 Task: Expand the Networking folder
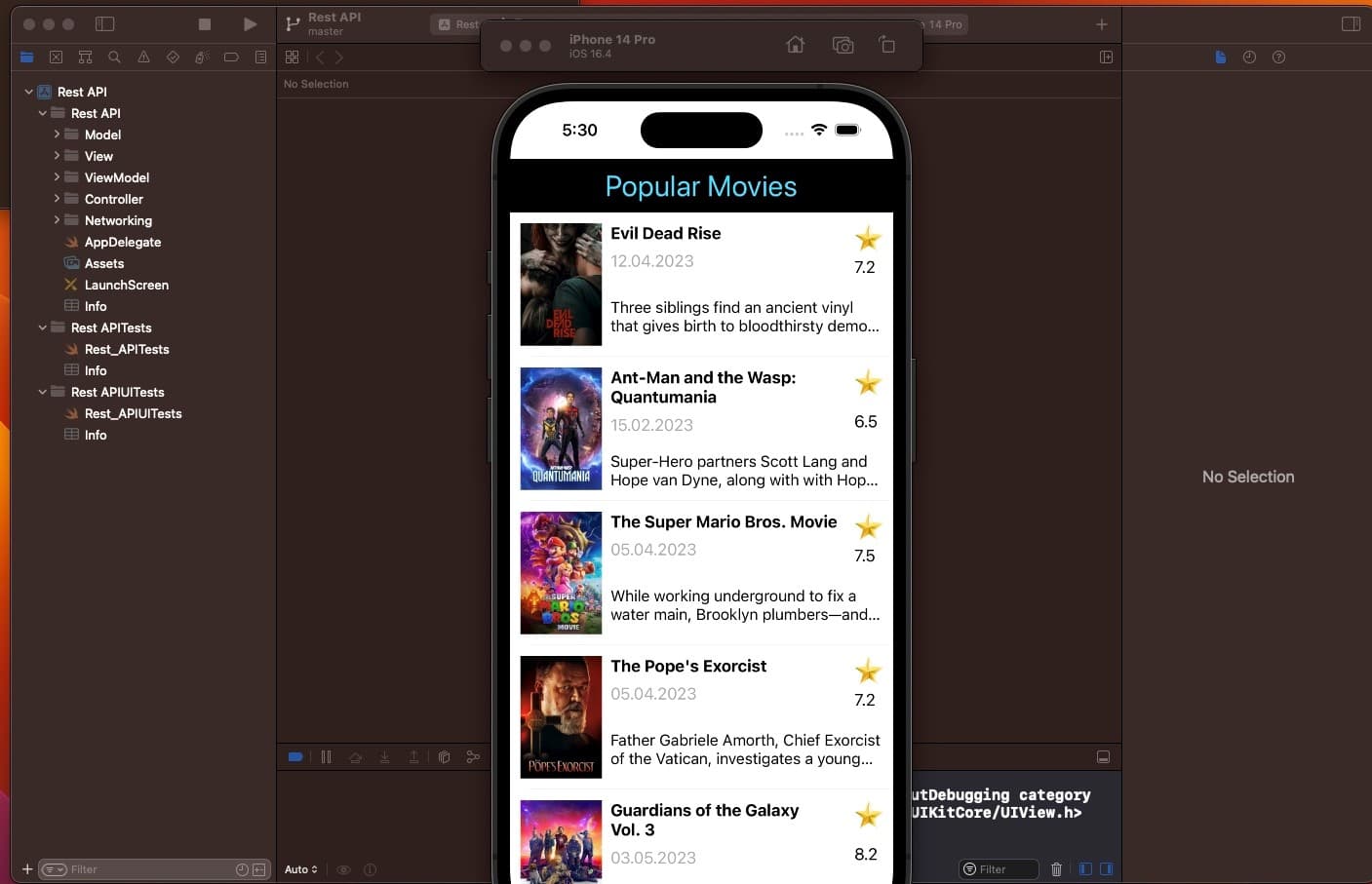pos(57,220)
